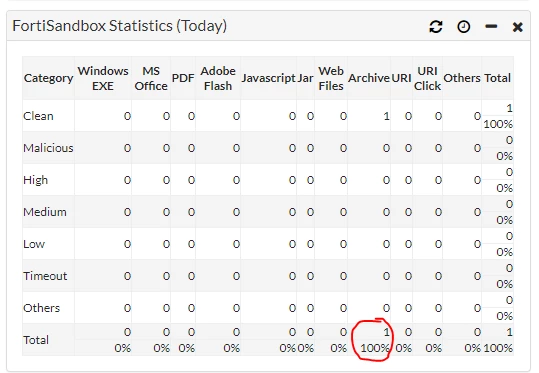Select the widget title FortiSandbox Statistics (Today)
This screenshot has width=539, height=373.
click(x=120, y=26)
